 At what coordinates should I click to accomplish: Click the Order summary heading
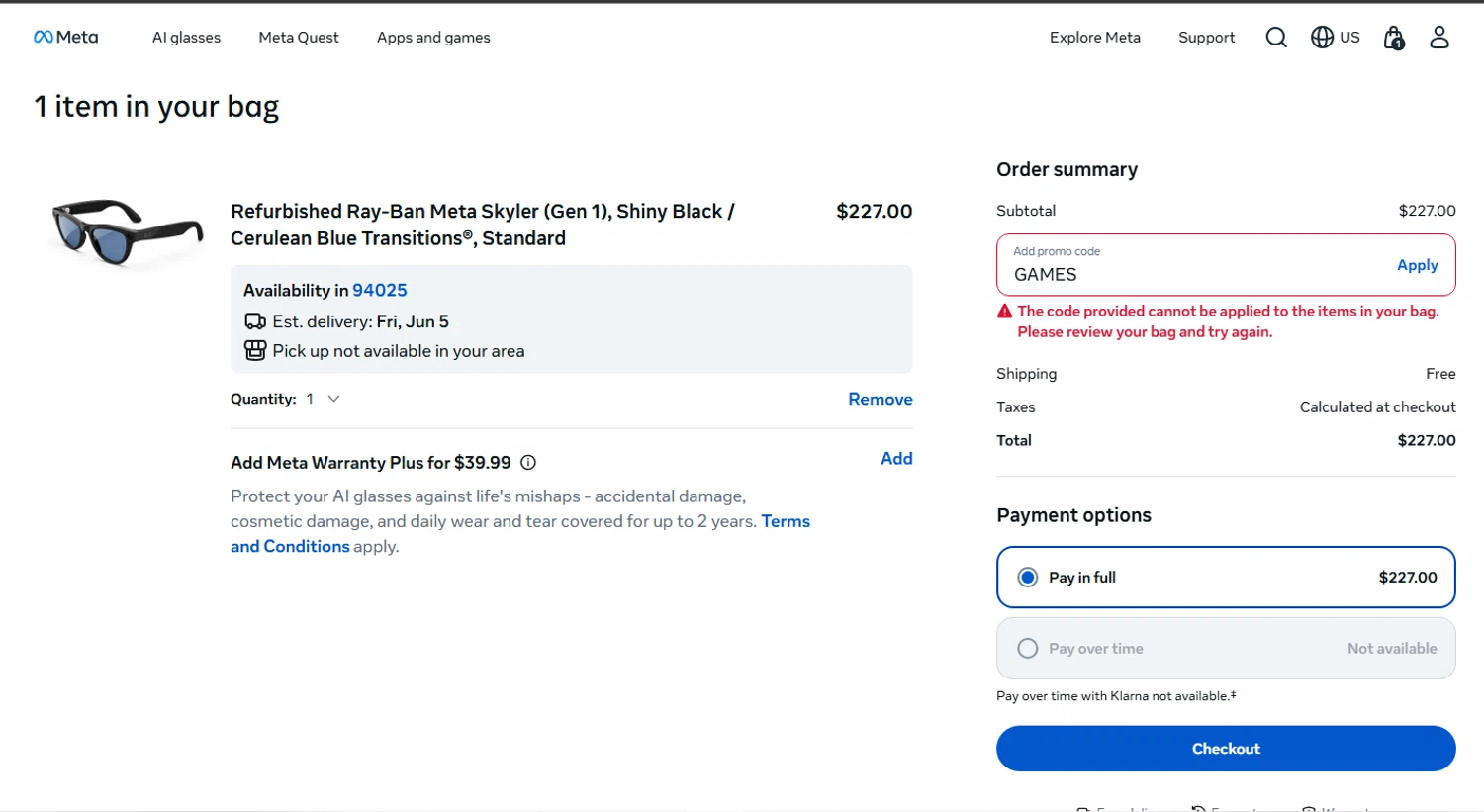(x=1067, y=169)
